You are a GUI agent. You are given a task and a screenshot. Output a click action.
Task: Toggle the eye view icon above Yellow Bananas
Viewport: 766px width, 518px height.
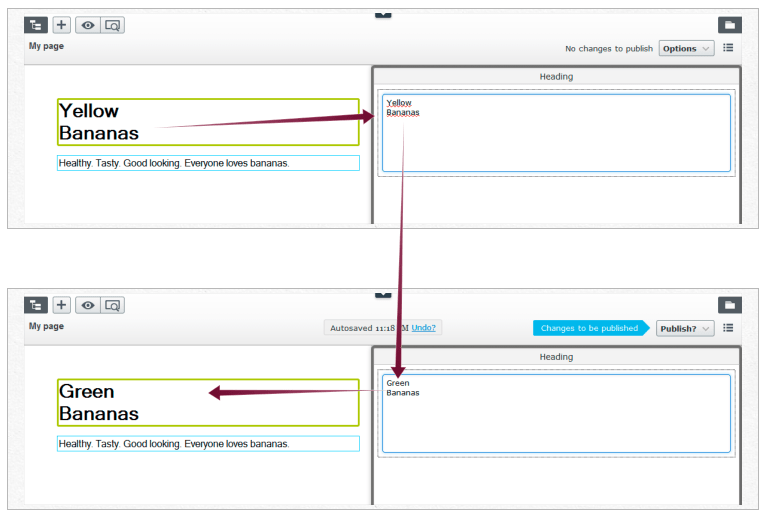point(88,25)
